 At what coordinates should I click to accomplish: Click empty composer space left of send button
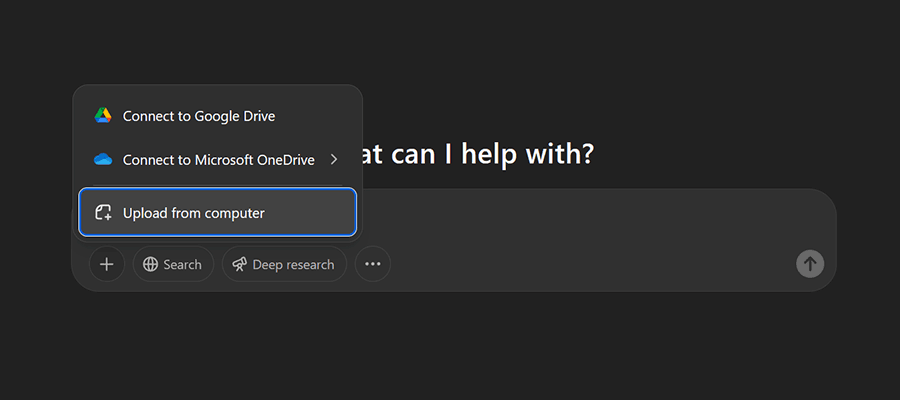(x=650, y=265)
